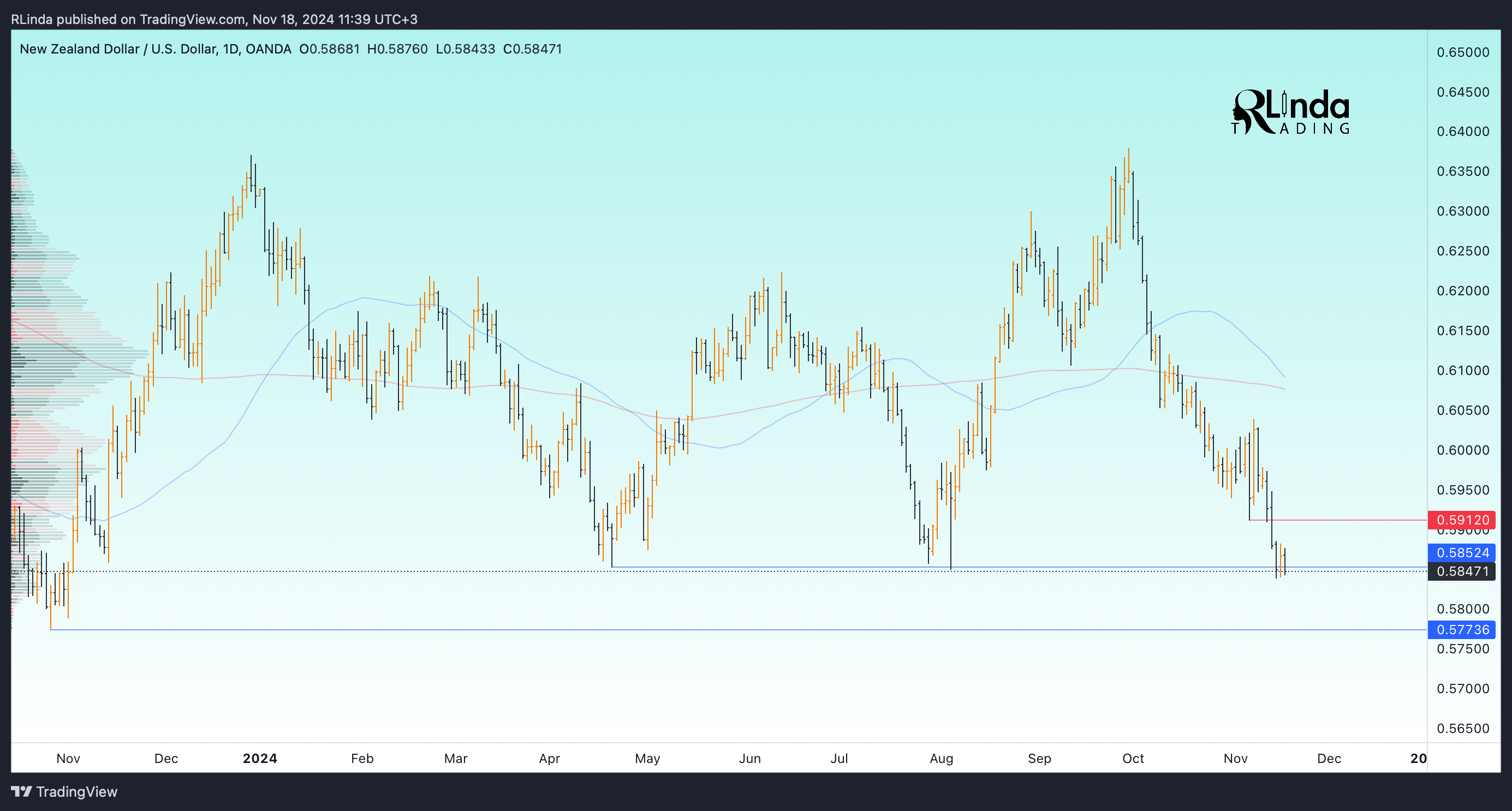Click the blue 0.58524 price label

click(1462, 552)
